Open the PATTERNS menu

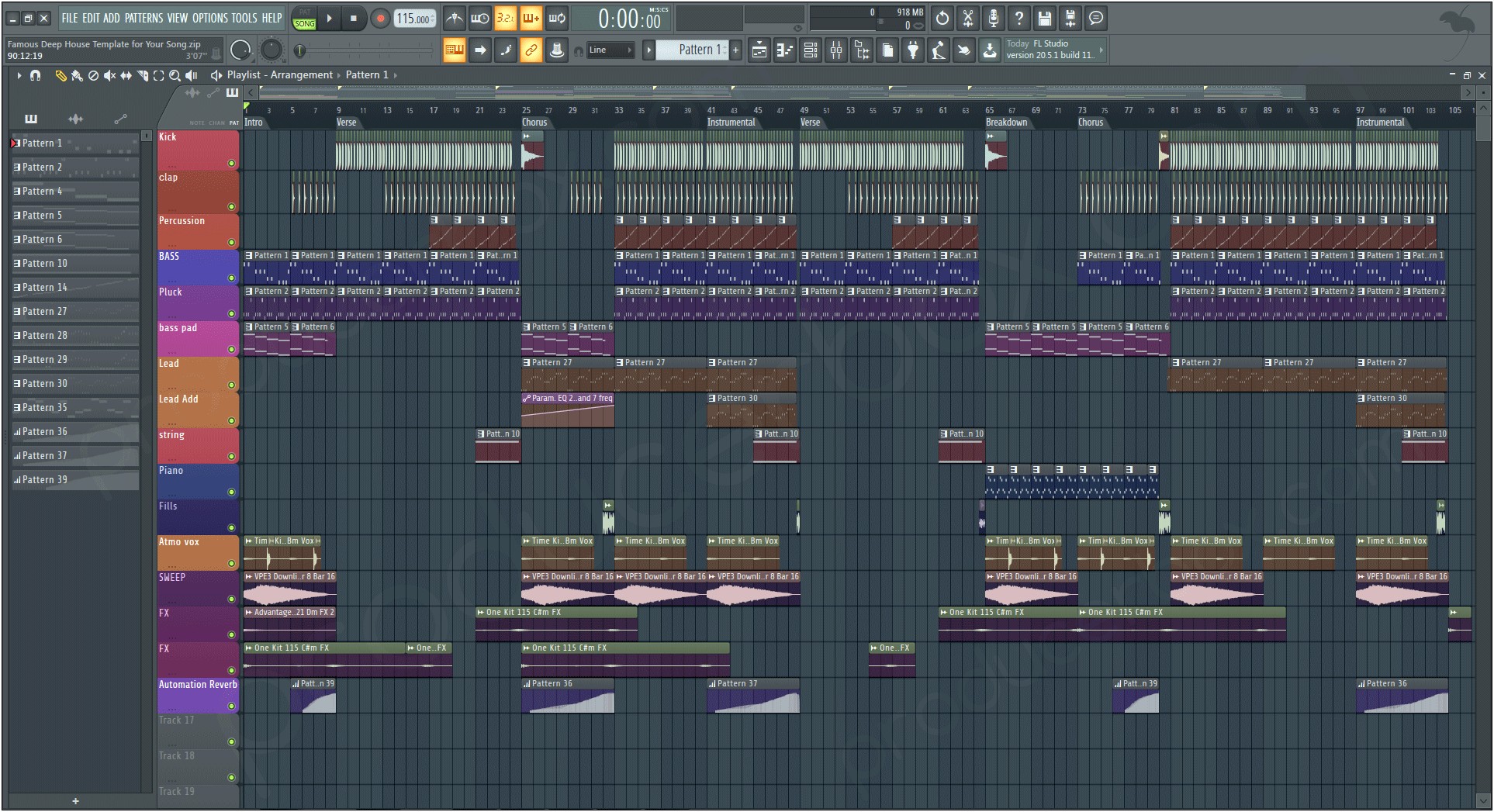[x=144, y=18]
